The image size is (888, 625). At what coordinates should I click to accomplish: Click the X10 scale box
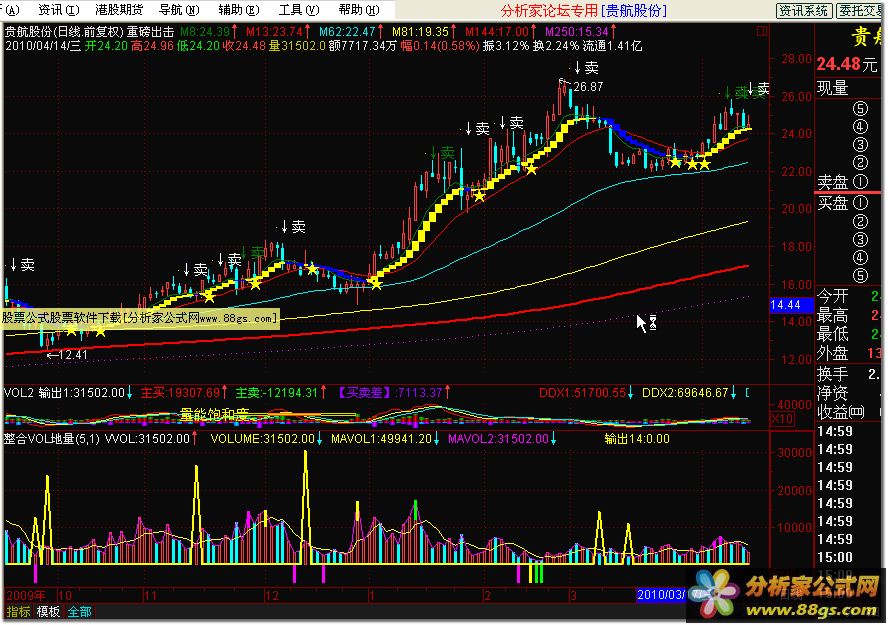tap(783, 419)
